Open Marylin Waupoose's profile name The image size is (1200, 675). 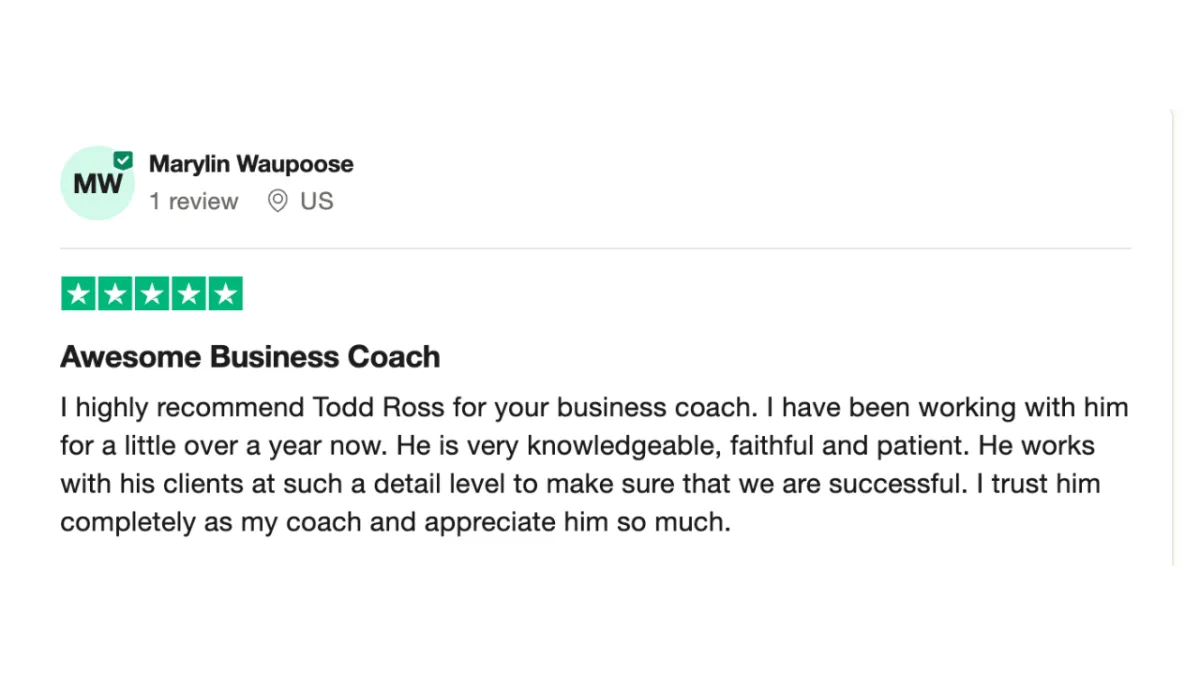[x=251, y=164]
